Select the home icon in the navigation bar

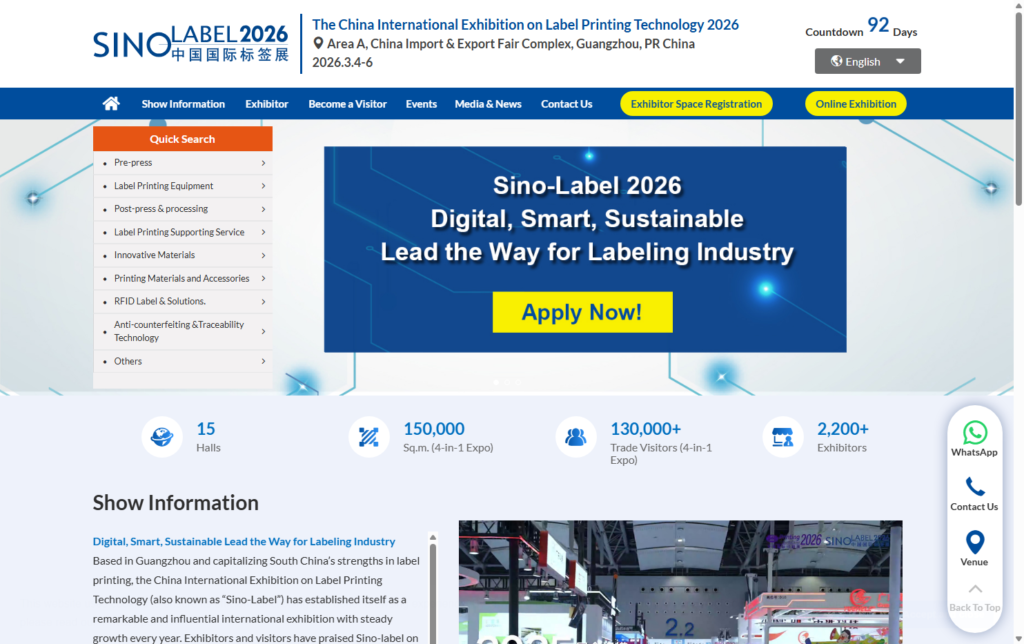(x=110, y=102)
